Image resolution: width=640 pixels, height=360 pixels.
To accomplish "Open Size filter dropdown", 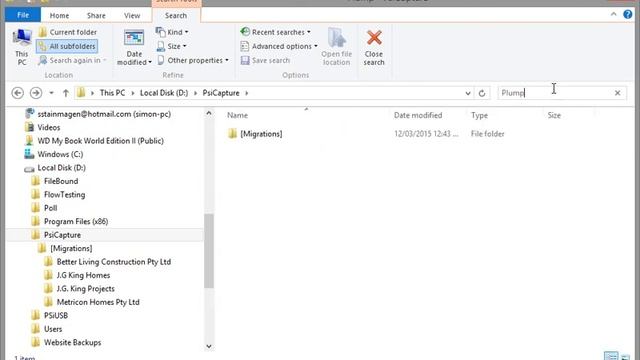I will (171, 46).
